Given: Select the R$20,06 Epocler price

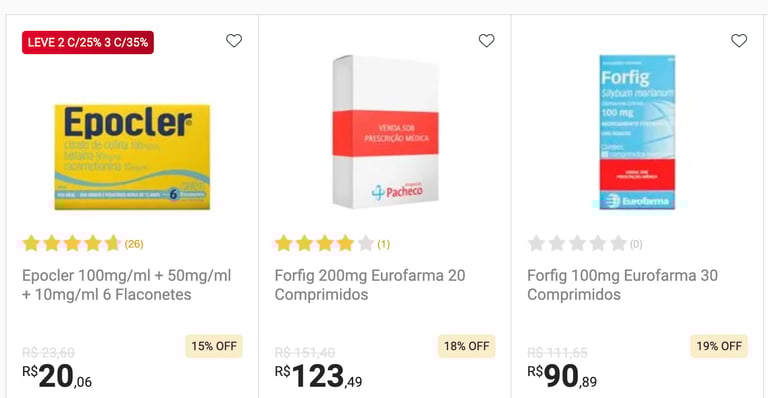Looking at the screenshot, I should coord(57,376).
